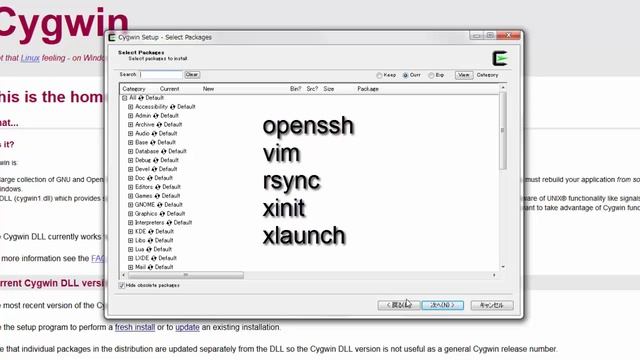640x360 pixels.
Task: Expand the Accessibility category node
Action: coord(131,107)
